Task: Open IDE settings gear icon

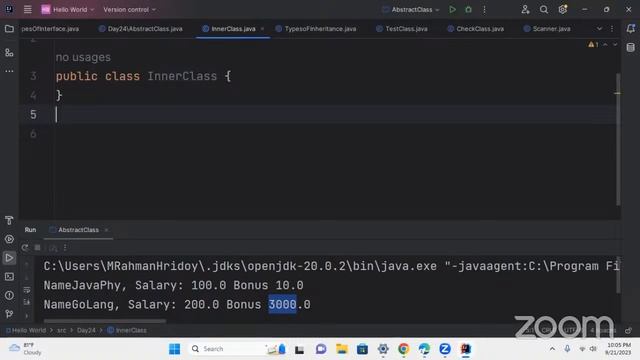Action: [563, 9]
